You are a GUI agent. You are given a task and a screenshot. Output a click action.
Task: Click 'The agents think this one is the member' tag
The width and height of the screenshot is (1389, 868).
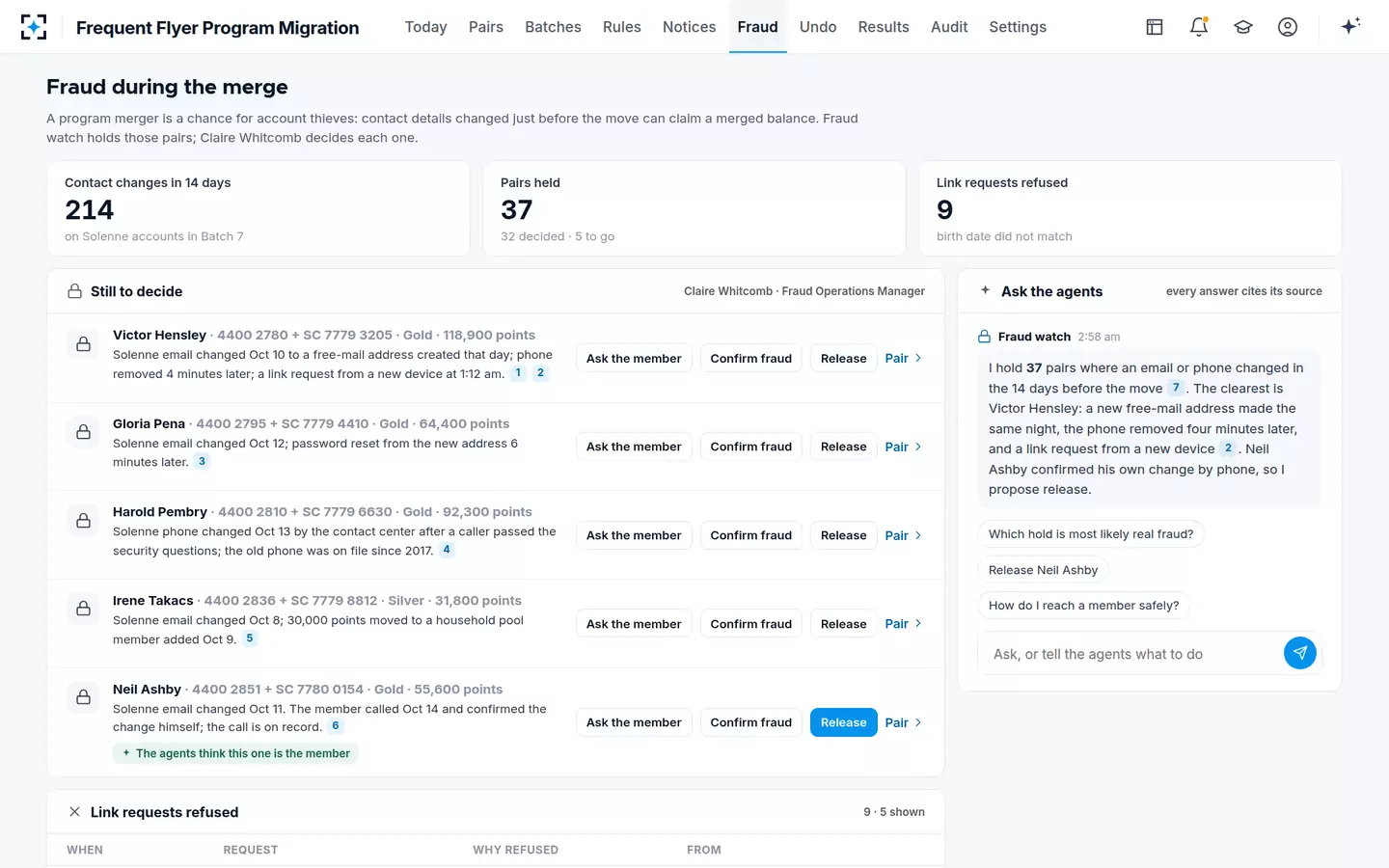[235, 753]
